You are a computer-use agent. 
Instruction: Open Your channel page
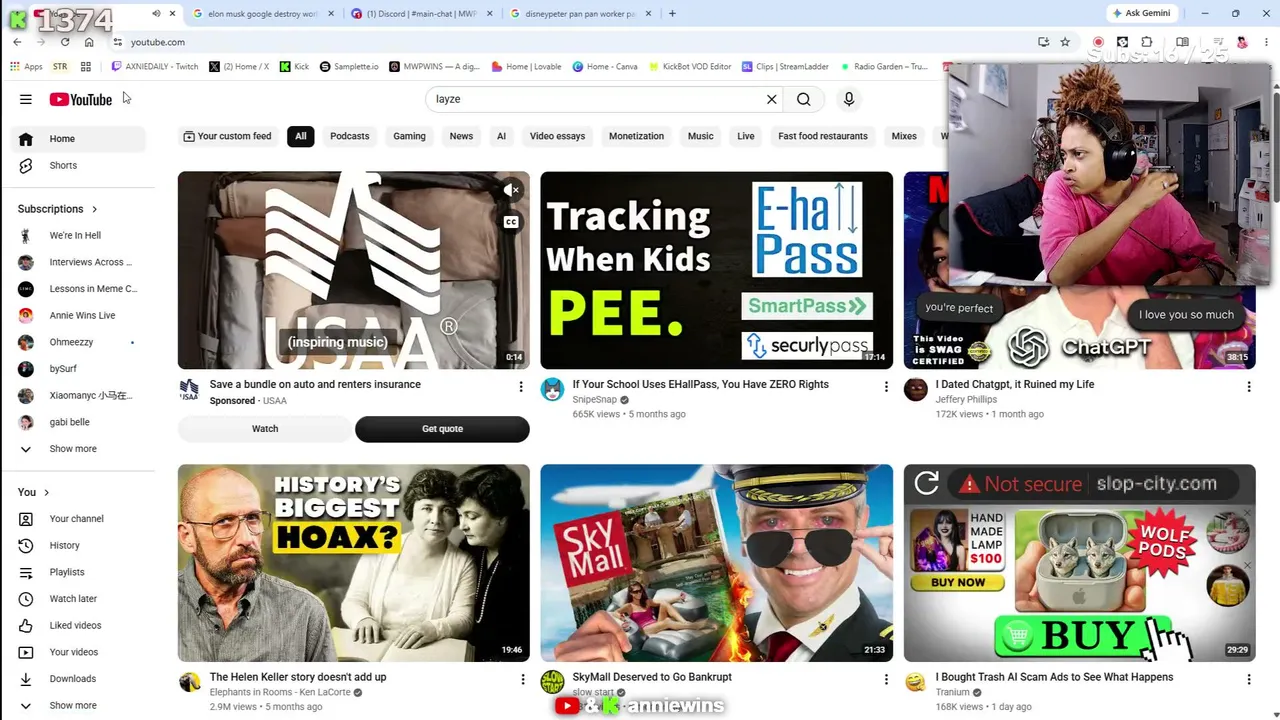tap(80, 519)
